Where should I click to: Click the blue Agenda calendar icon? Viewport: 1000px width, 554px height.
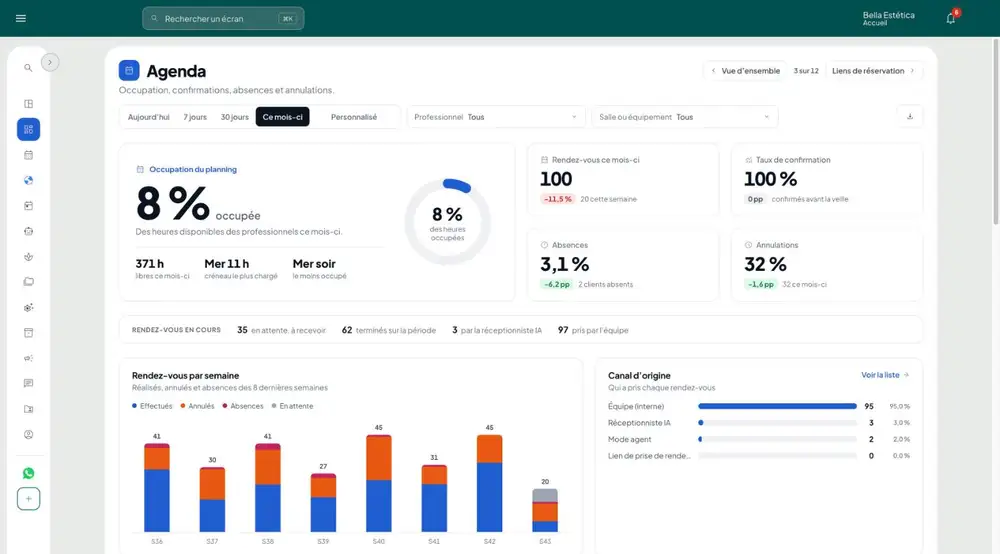point(129,70)
